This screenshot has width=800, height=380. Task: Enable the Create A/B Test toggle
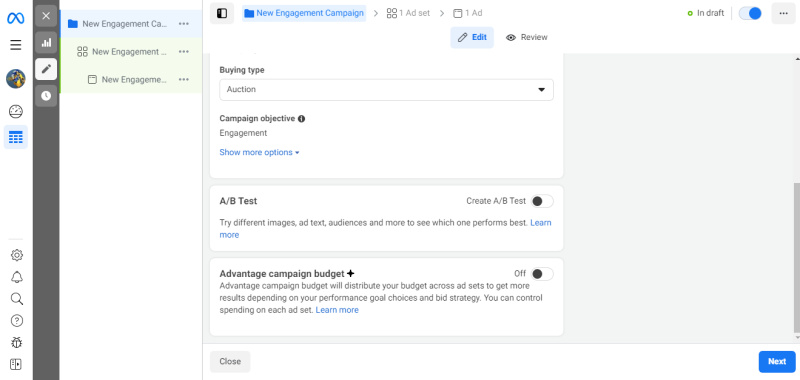542,201
